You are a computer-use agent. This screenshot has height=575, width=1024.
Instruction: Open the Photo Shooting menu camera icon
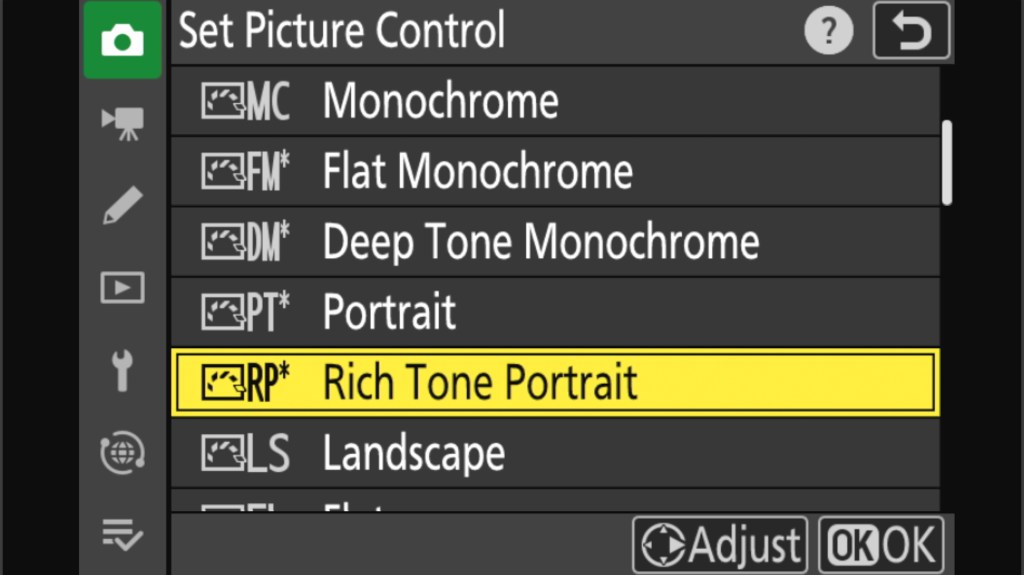122,40
